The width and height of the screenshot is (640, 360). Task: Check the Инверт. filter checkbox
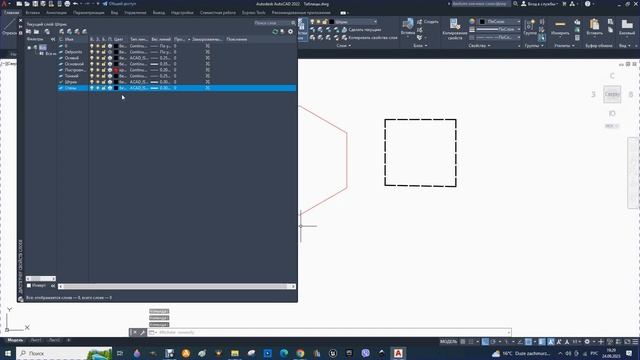pos(29,286)
